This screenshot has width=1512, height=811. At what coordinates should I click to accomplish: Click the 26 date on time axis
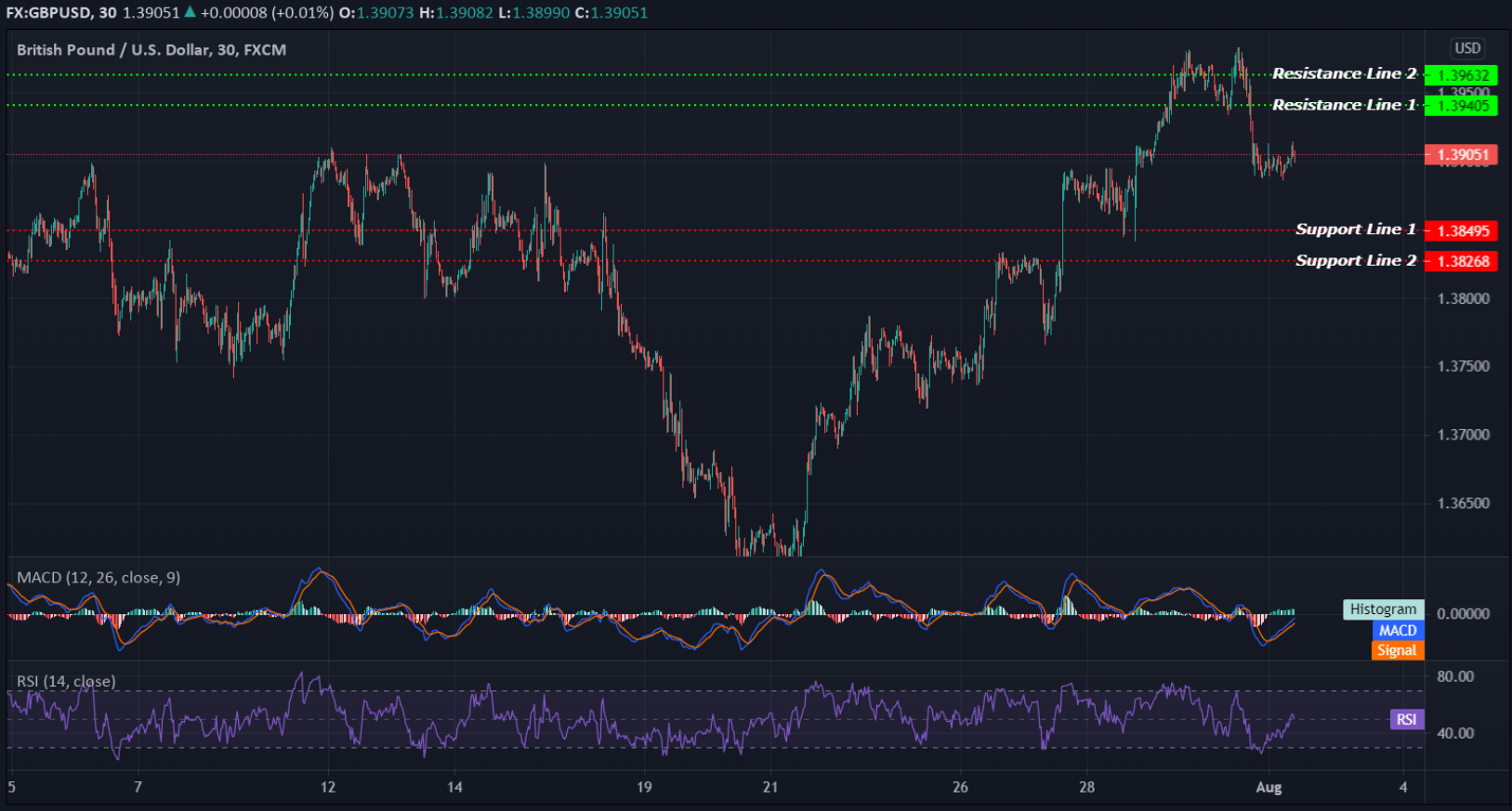pos(960,787)
